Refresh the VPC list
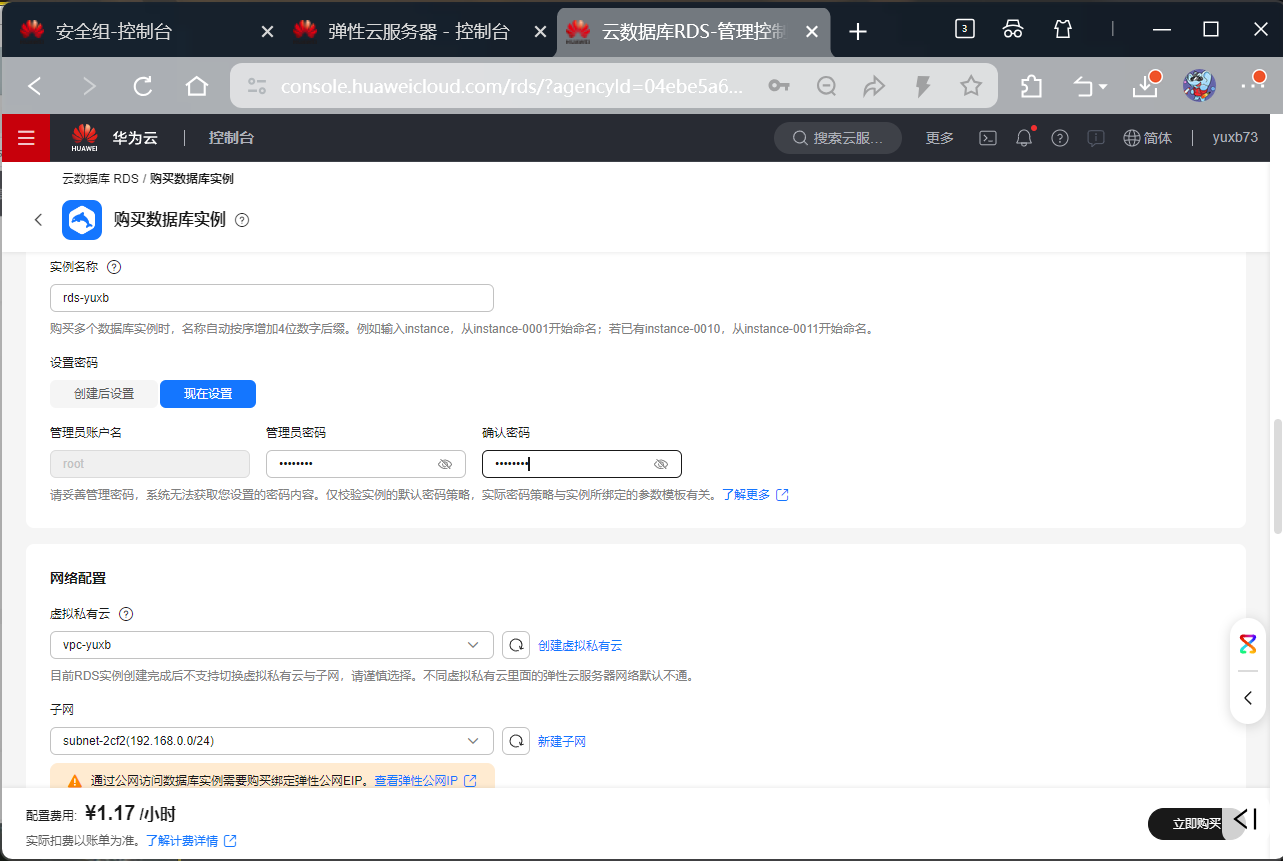The image size is (1283, 861). coord(516,645)
